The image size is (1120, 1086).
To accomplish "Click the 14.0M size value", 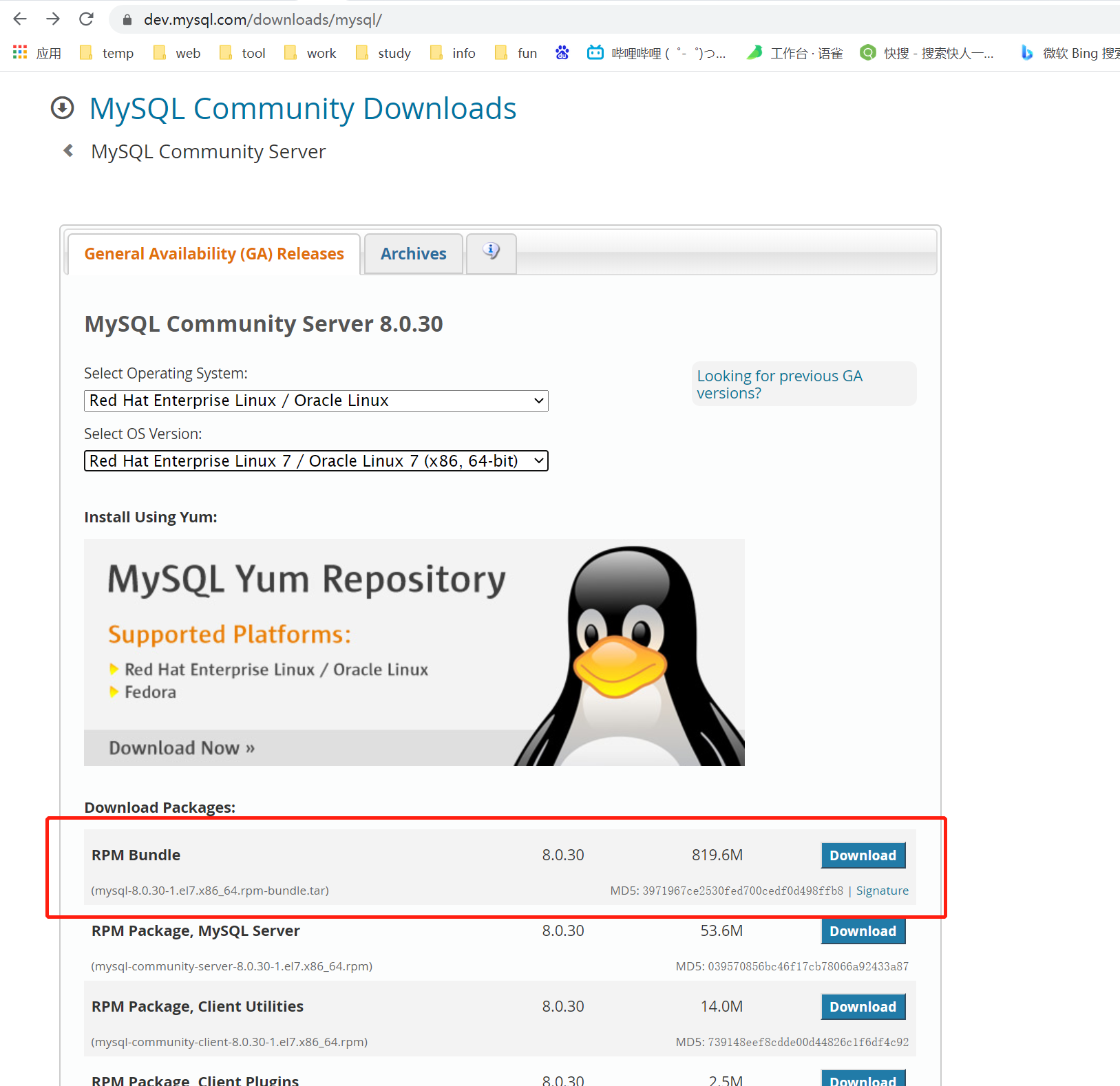I will pos(721,1006).
